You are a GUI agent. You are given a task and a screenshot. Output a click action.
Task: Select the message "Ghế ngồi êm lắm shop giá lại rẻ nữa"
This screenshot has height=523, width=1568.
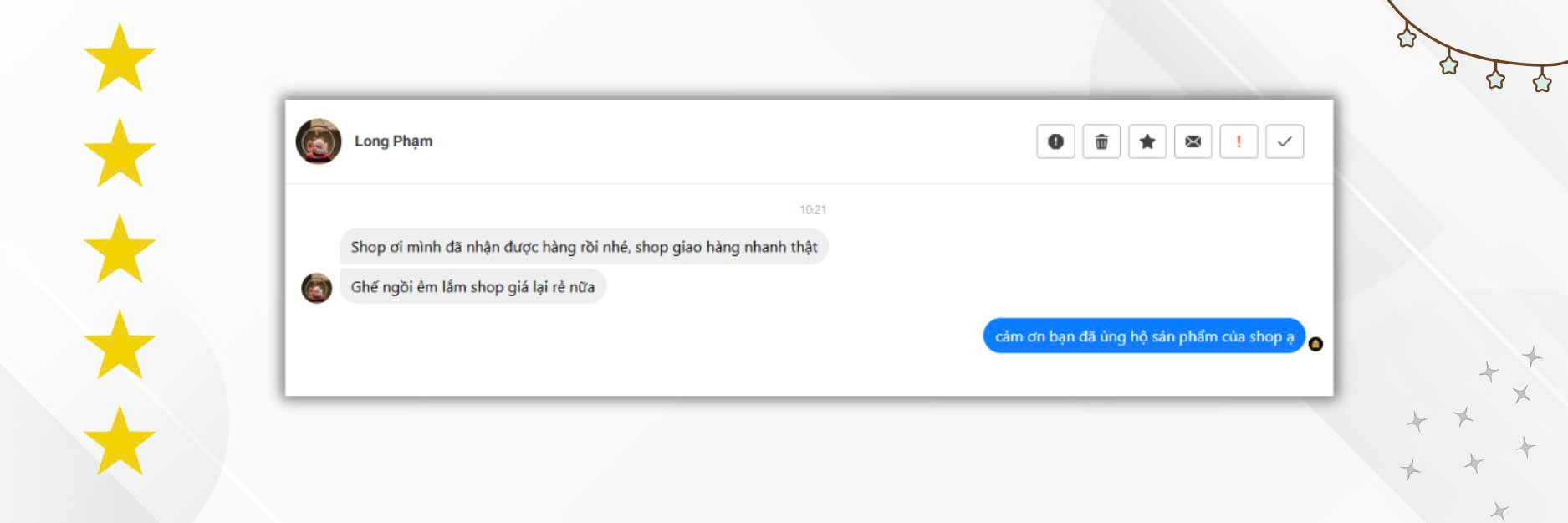(x=472, y=287)
